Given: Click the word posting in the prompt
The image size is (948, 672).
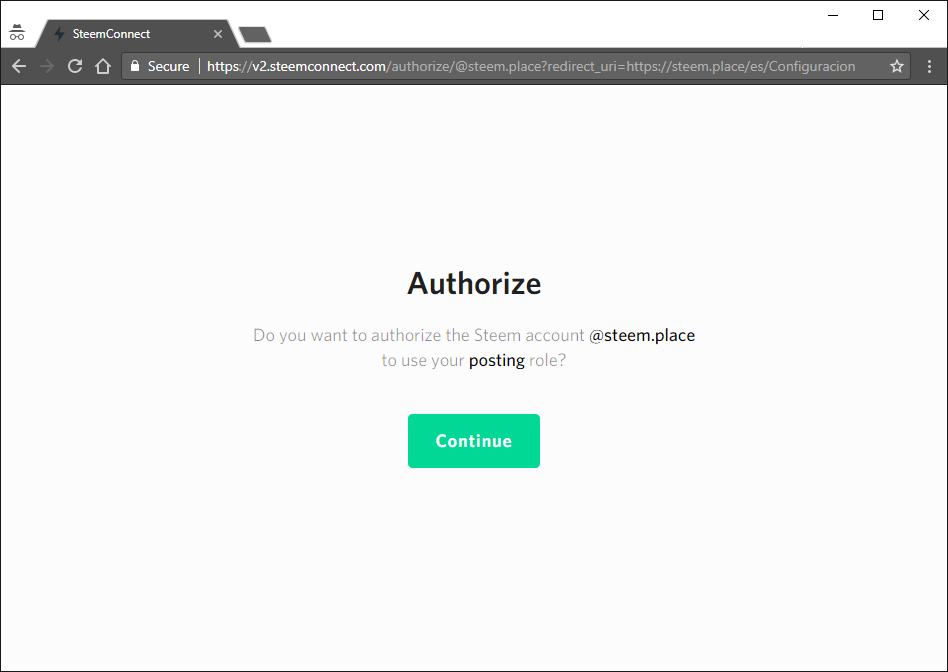Looking at the screenshot, I should [x=496, y=360].
